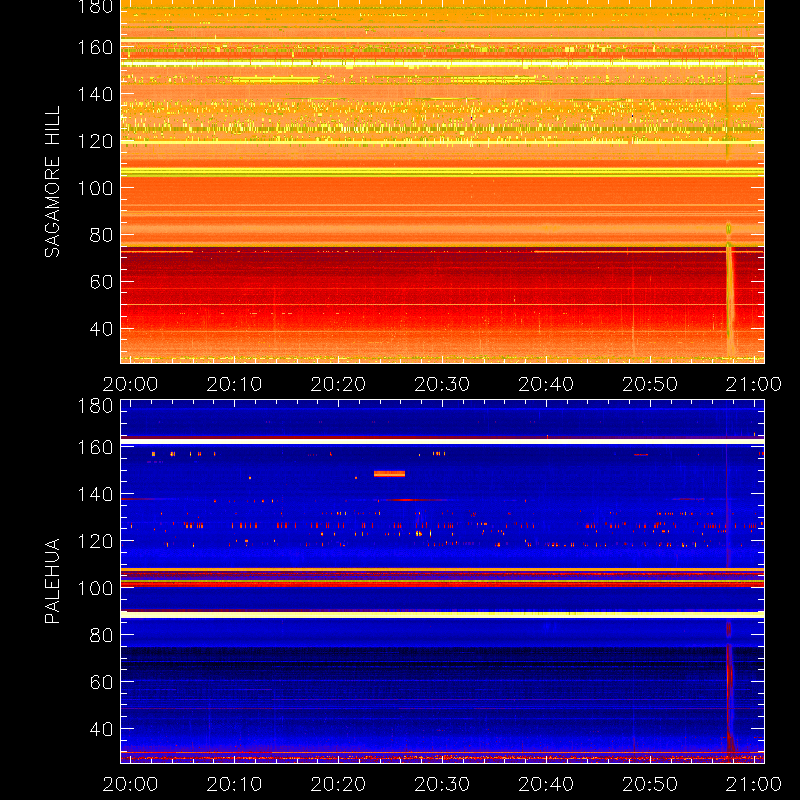This screenshot has height=800, width=800.
Task: Select the 80 tick label on Sagamore Hill axis
Action: (x=101, y=235)
